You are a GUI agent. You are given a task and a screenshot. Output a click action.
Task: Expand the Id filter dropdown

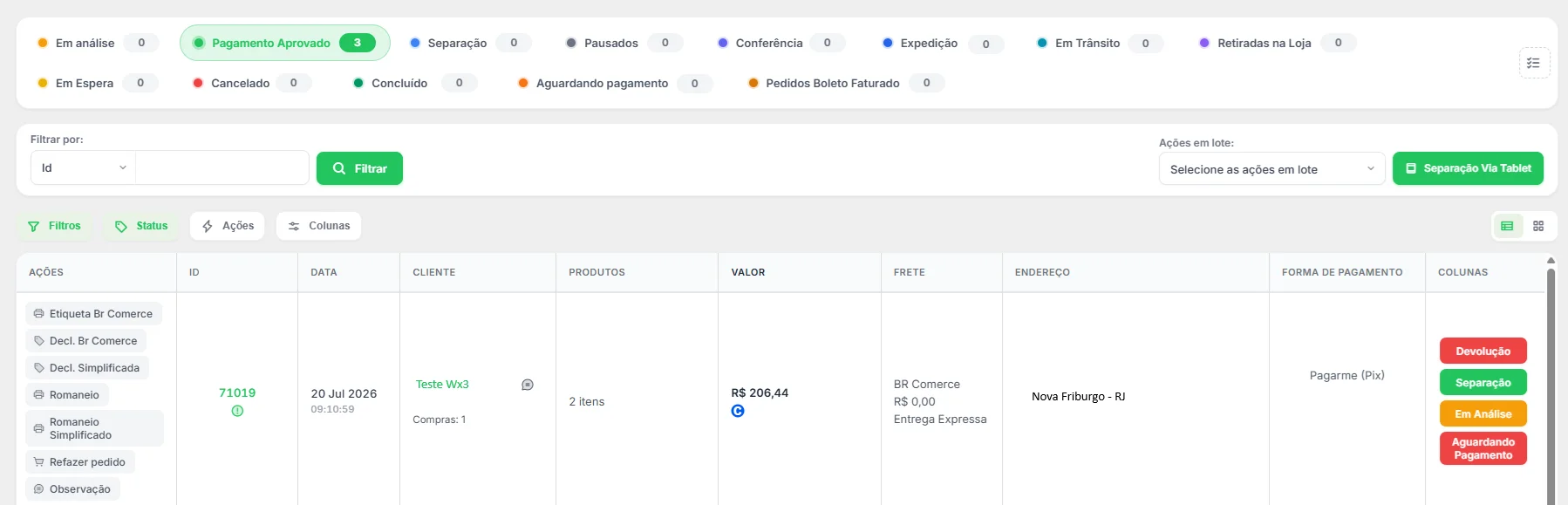pos(84,168)
